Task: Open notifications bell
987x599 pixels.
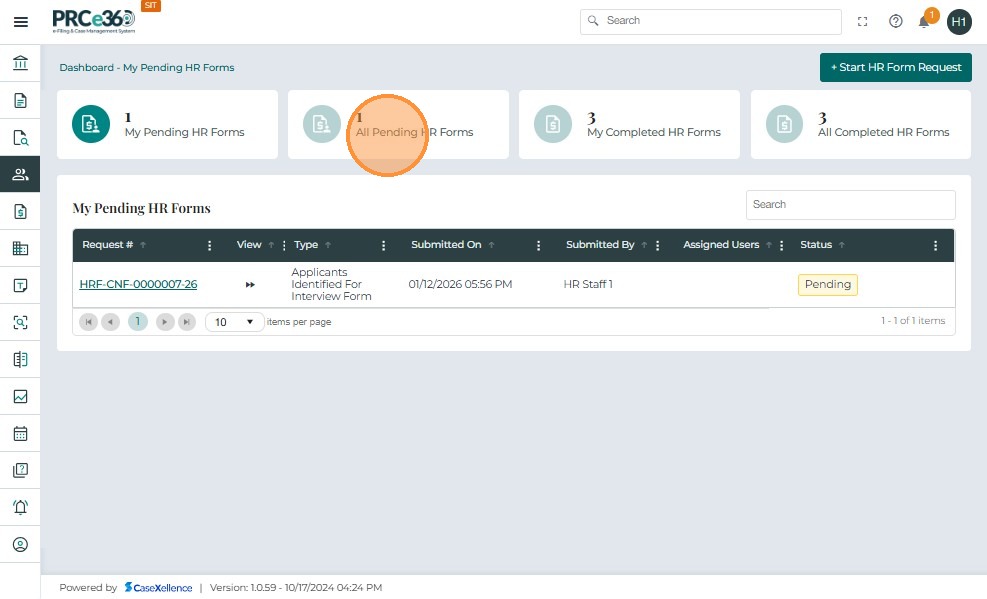Action: click(924, 22)
